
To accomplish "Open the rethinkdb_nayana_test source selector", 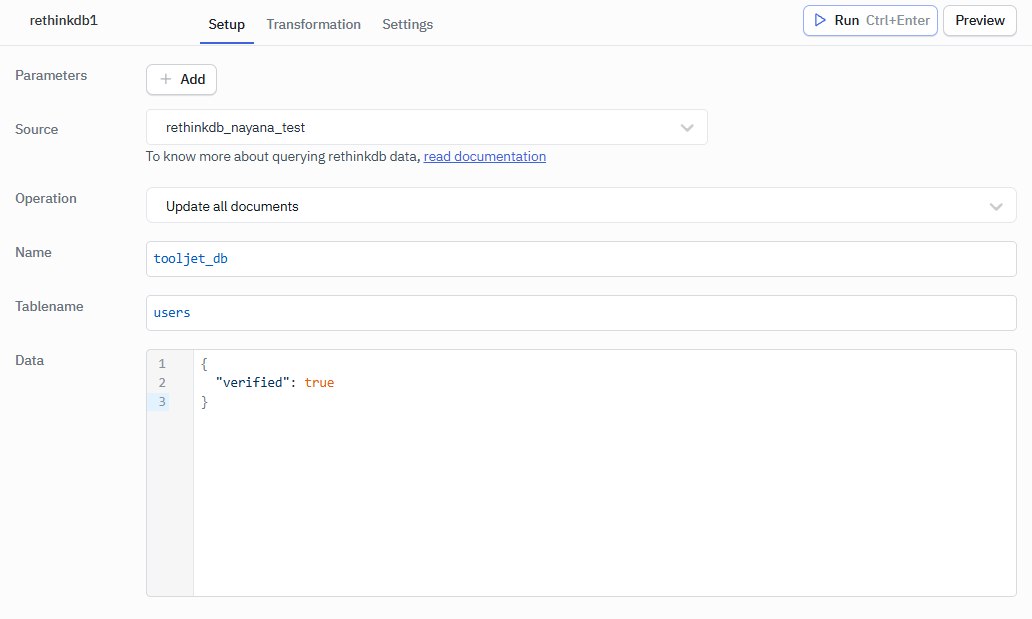I will coord(427,128).
